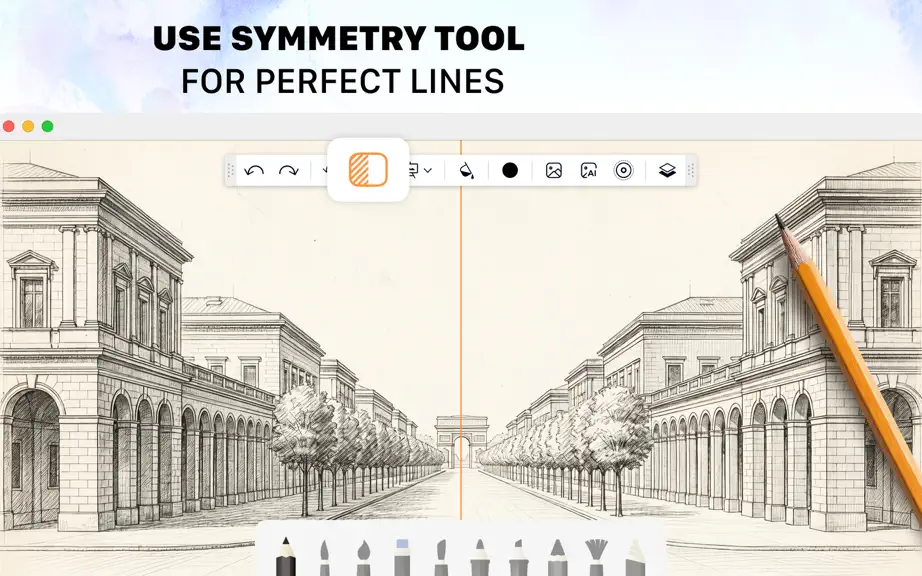Select the paint bucket fill tool
Image resolution: width=922 pixels, height=576 pixels.
tap(466, 170)
